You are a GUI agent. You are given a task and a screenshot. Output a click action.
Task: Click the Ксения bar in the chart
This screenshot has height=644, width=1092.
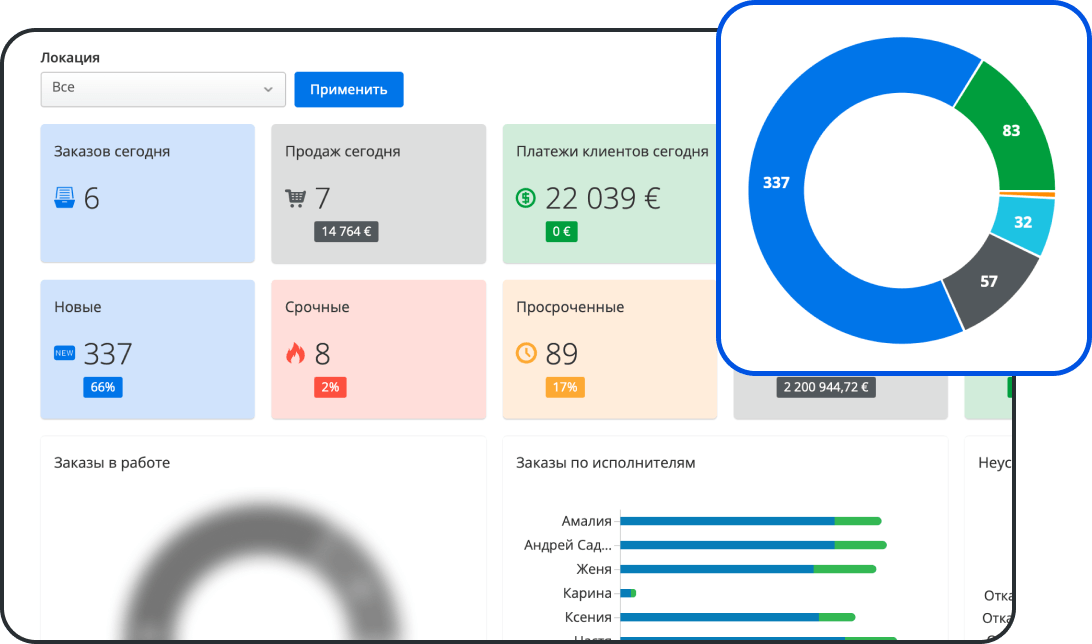738,617
